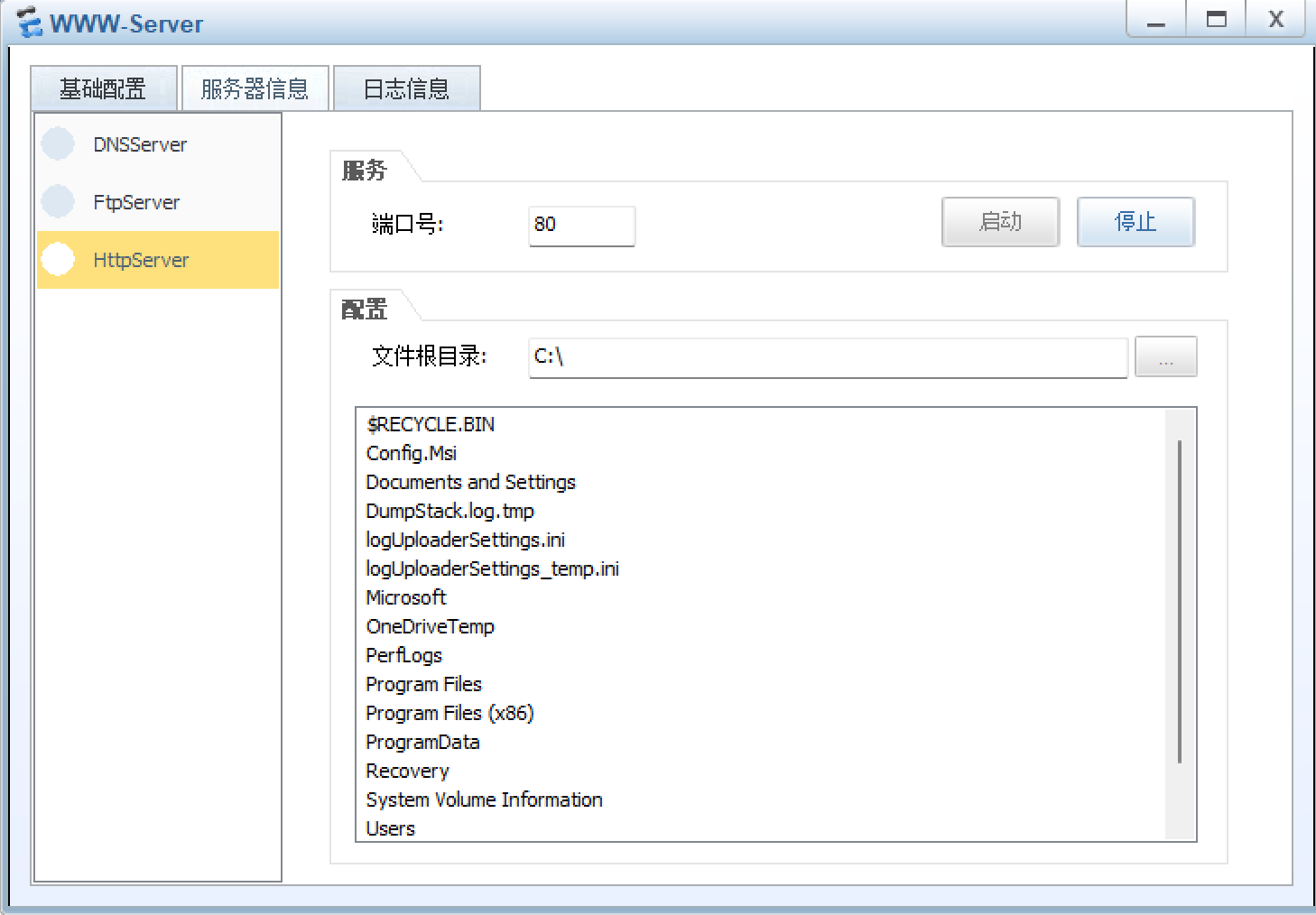Click the 端口号 port number field
Image resolution: width=1316 pixels, height=915 pixels.
click(x=581, y=226)
